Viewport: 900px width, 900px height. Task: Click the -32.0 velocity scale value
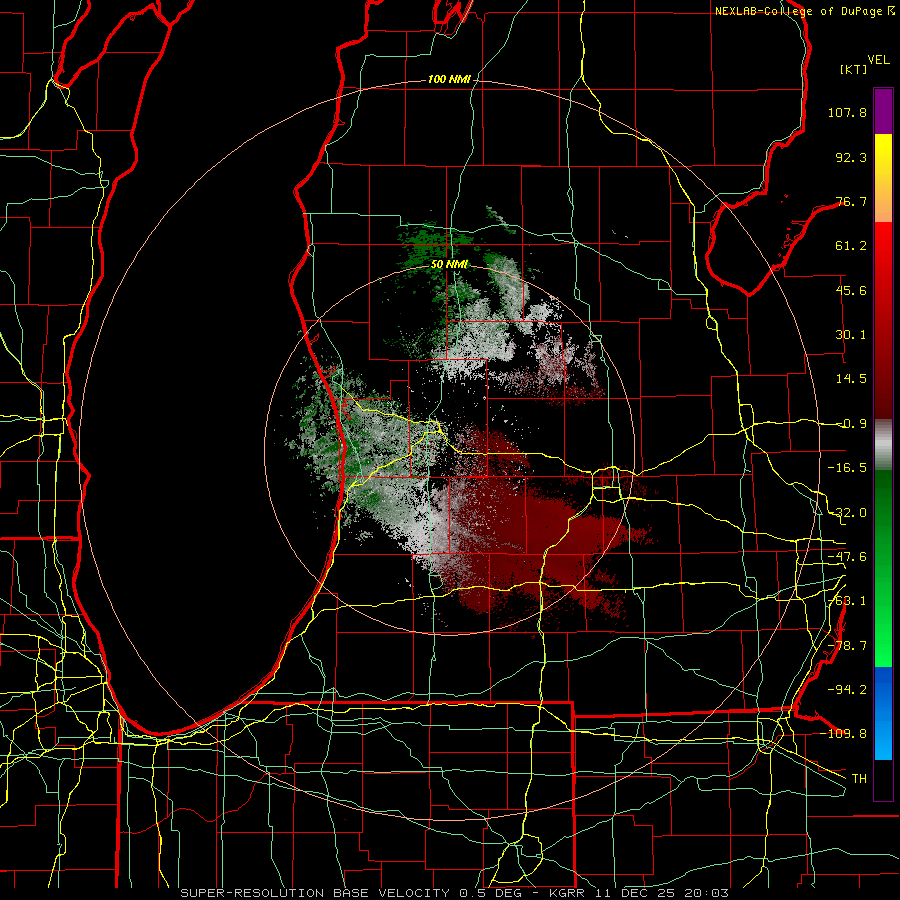(x=847, y=513)
